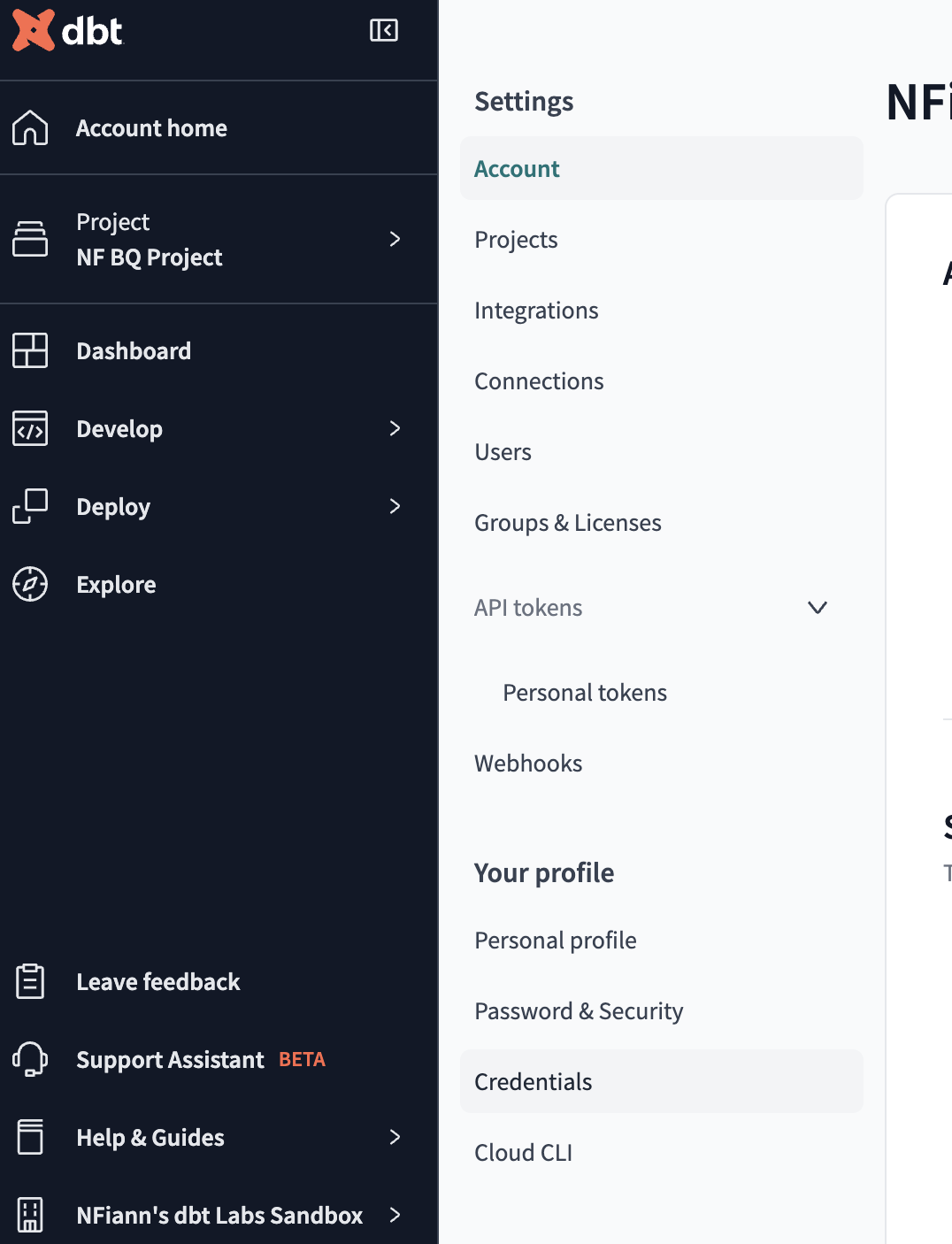Viewport: 952px width, 1244px height.
Task: Click the dbt logo
Action: [66, 31]
